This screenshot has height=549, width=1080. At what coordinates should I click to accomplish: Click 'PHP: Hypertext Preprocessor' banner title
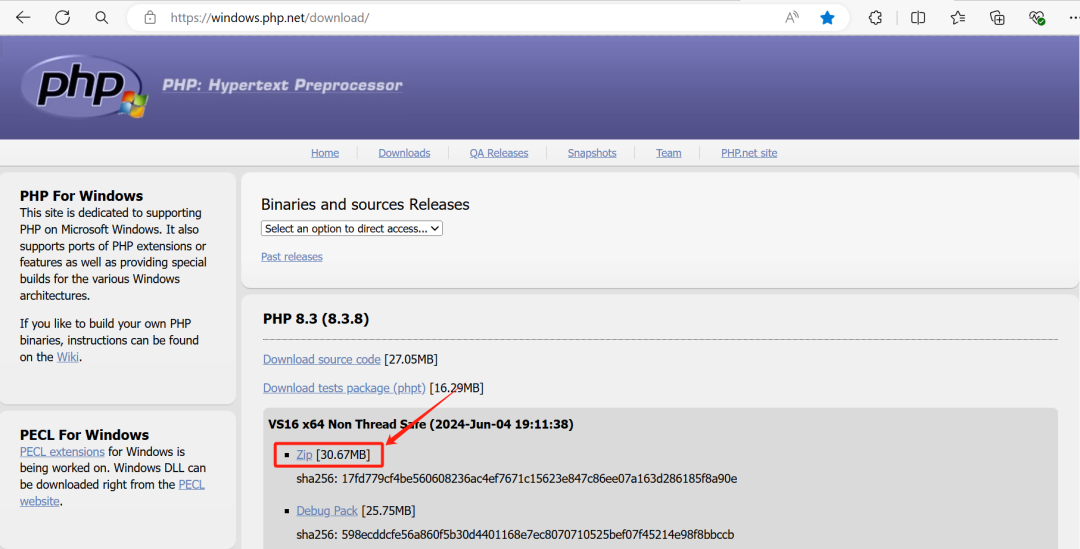[x=282, y=85]
